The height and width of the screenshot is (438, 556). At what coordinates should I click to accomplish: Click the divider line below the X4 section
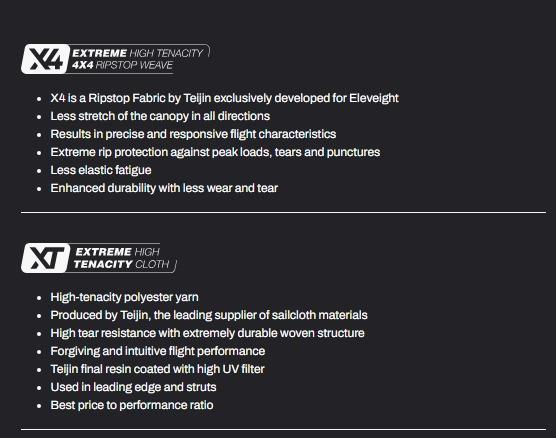(x=283, y=212)
